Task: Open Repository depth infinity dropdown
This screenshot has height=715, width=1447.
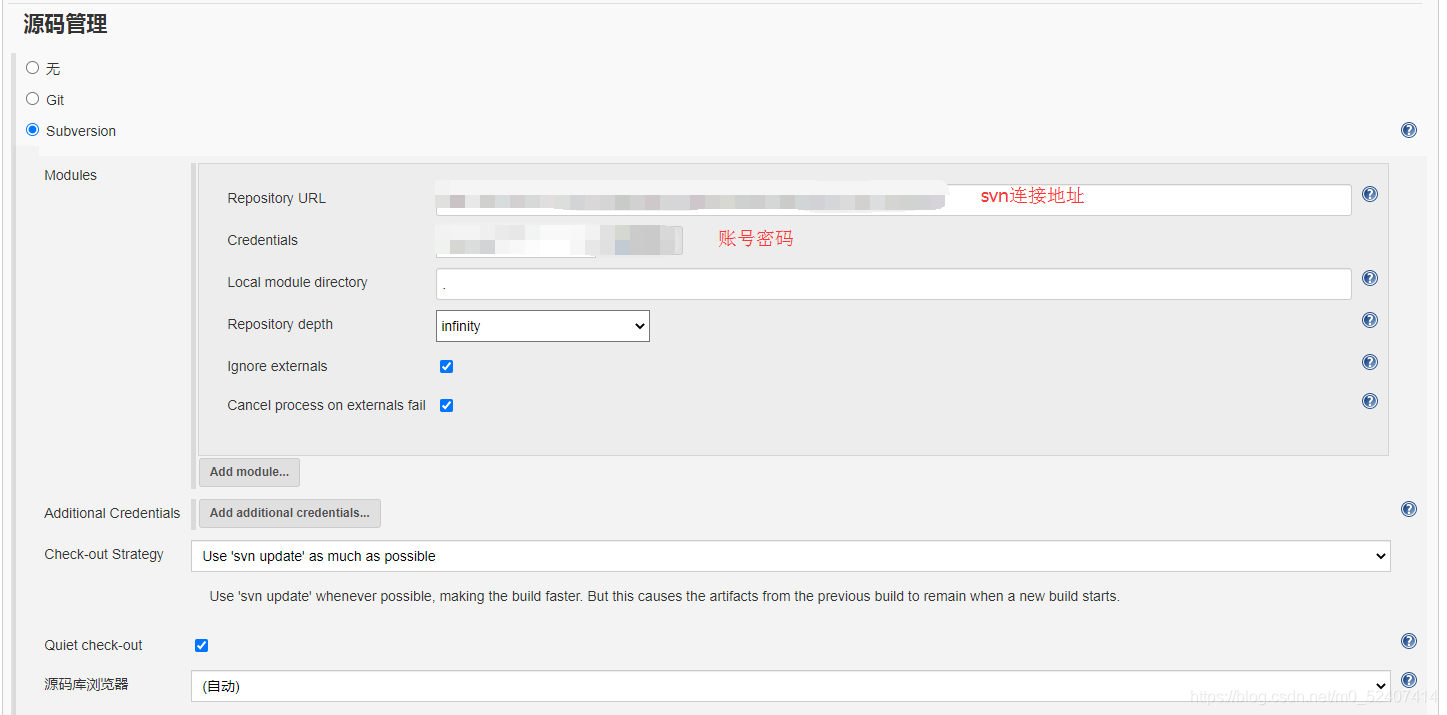Action: click(543, 326)
